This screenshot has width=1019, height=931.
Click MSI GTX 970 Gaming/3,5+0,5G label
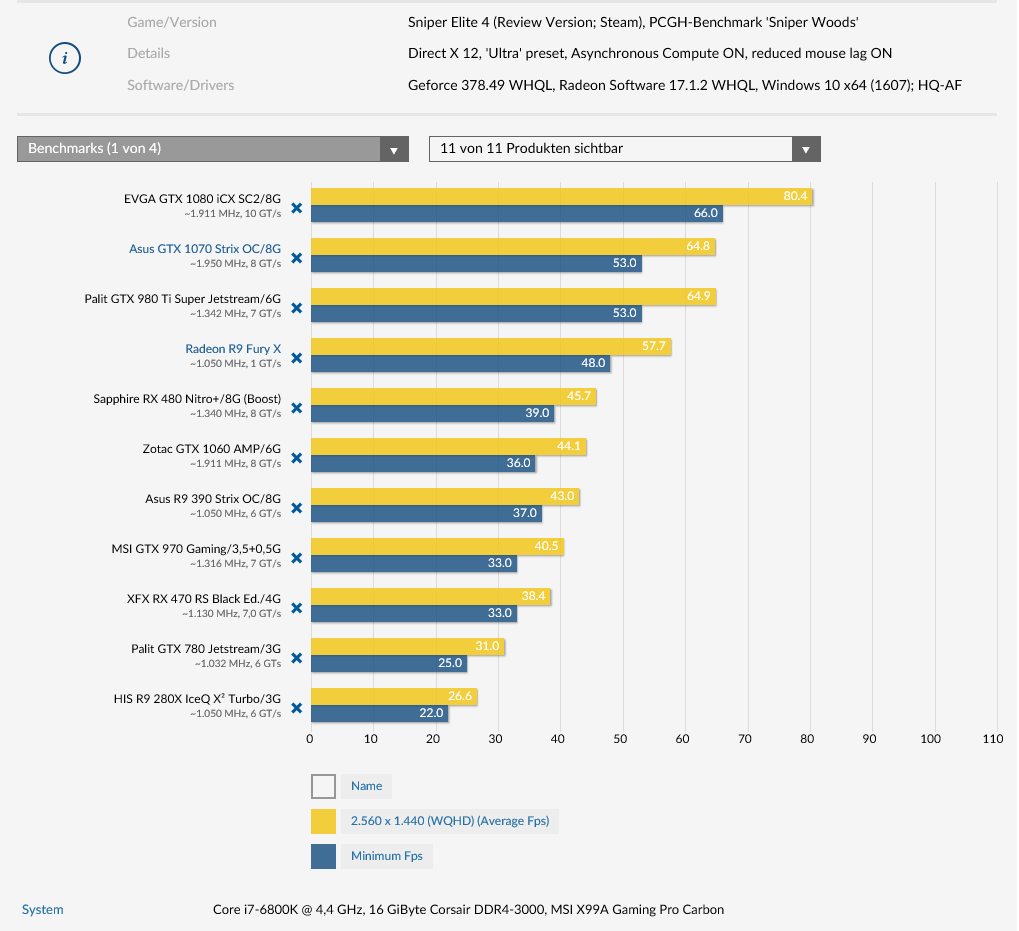tap(196, 549)
